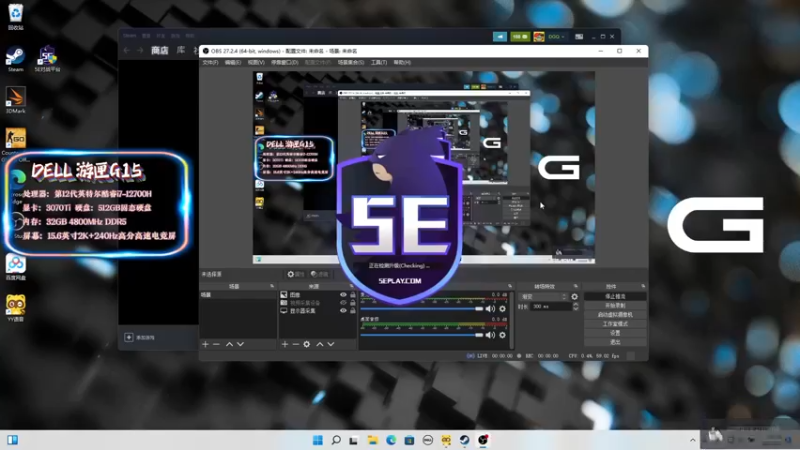
Task: Open the YY voice desktop shortcut
Action: pyautogui.click(x=16, y=308)
